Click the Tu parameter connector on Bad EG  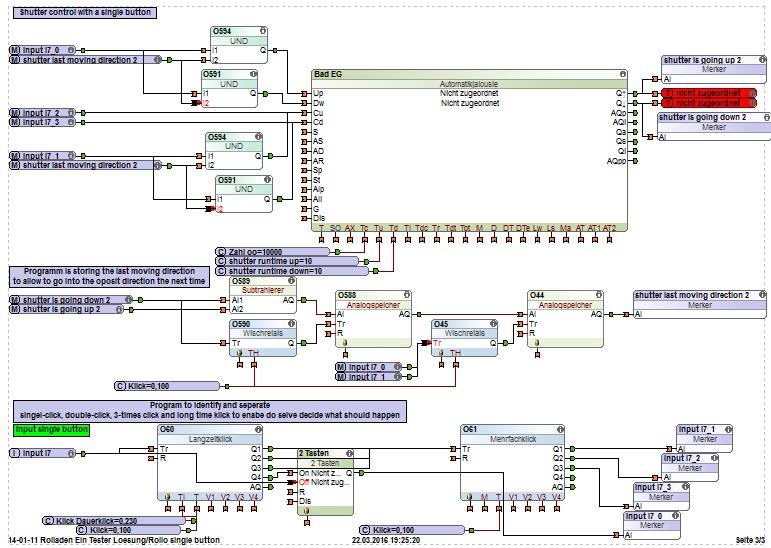(379, 240)
